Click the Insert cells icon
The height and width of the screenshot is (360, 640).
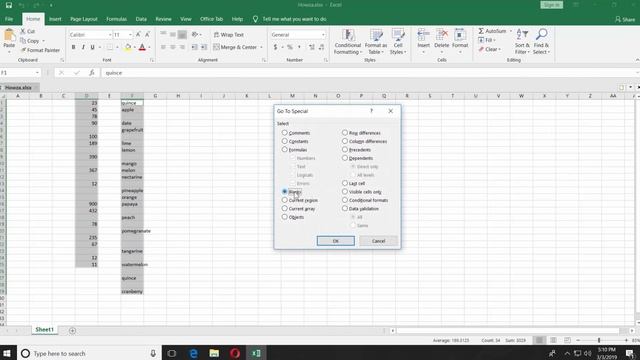click(423, 35)
